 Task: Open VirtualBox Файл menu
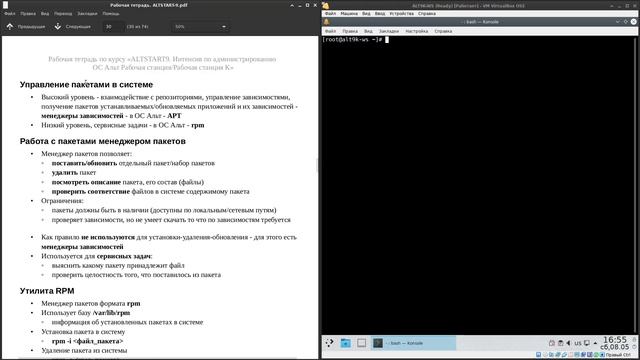[x=331, y=13]
